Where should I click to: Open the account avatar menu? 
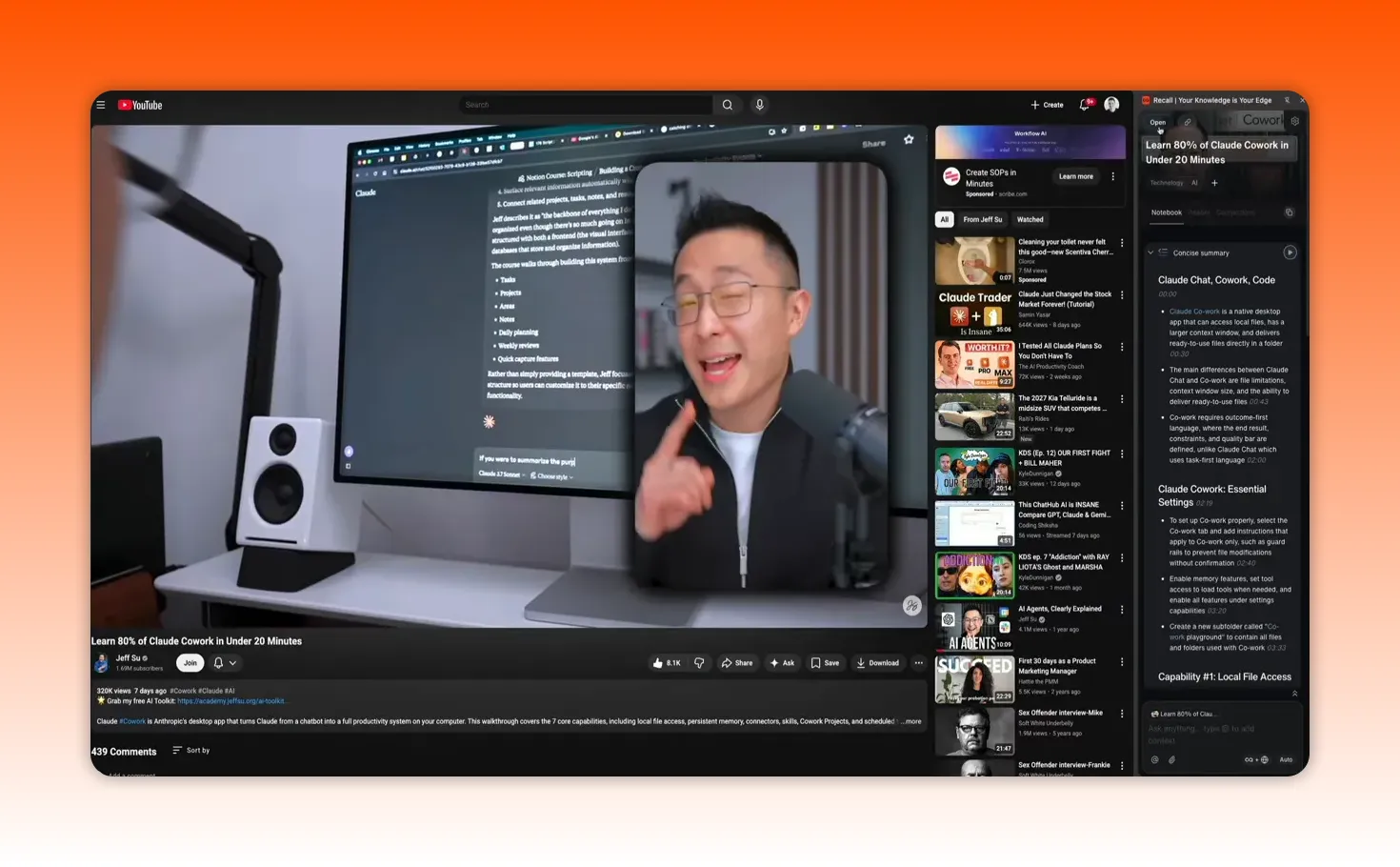(1111, 105)
